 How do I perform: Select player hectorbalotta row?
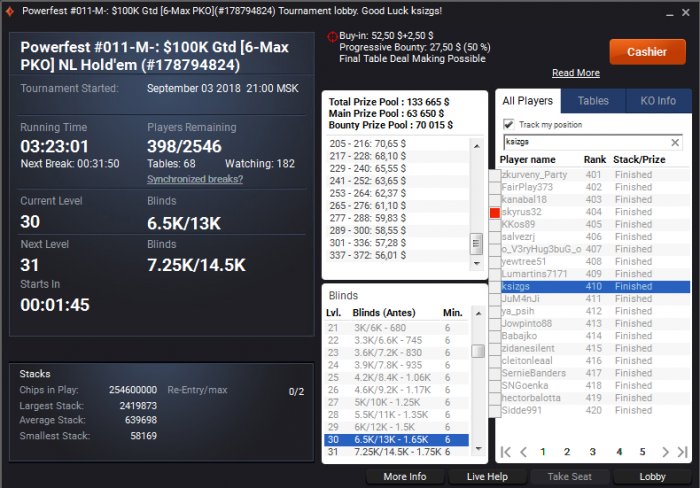coord(595,398)
